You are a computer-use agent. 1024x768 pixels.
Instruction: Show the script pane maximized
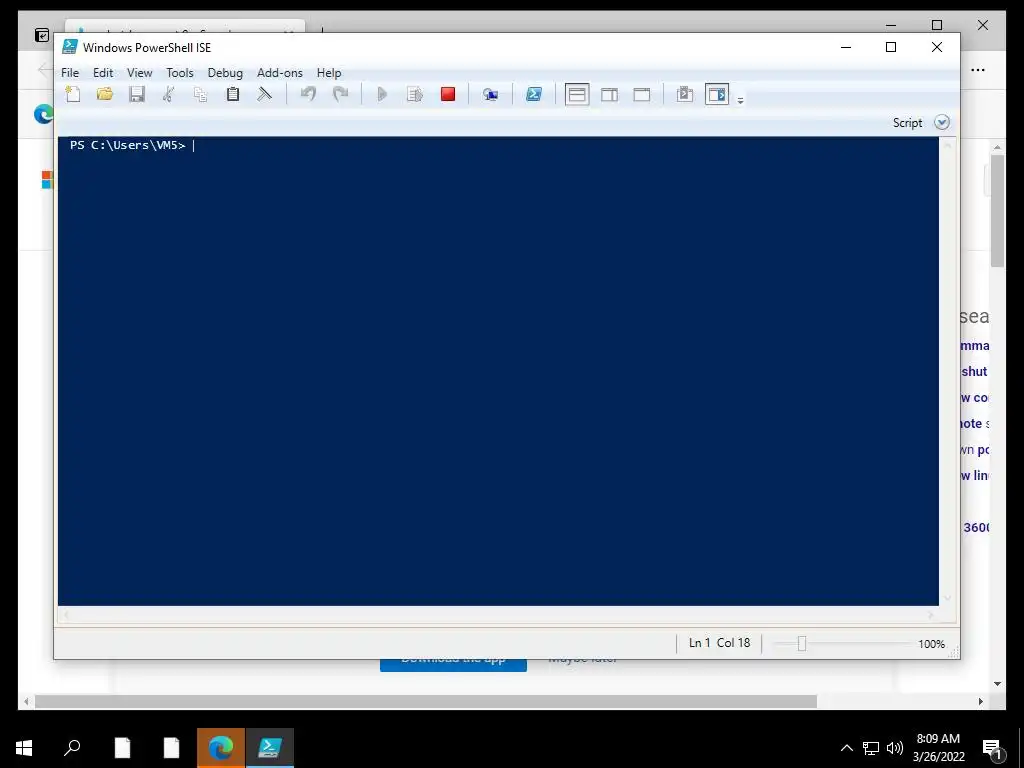[x=641, y=95]
